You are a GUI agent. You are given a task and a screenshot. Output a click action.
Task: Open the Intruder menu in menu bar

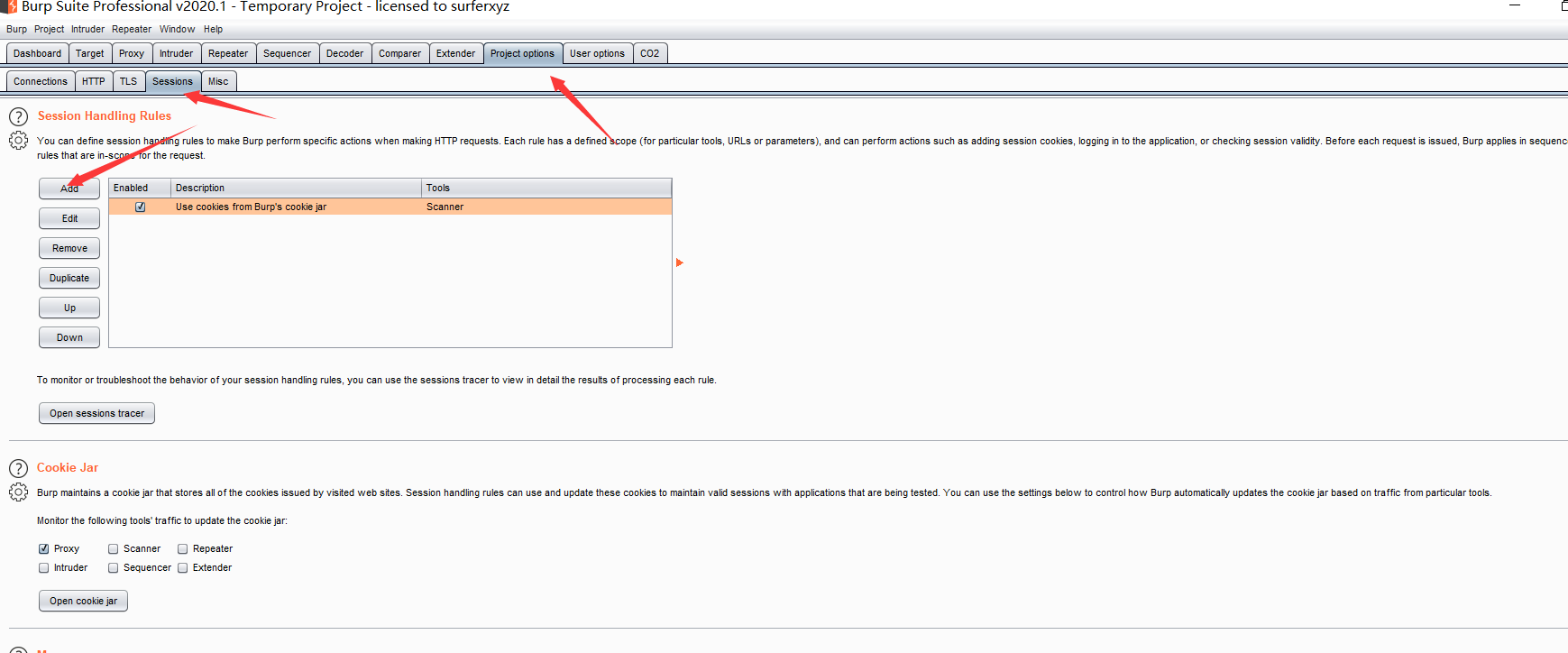click(88, 29)
